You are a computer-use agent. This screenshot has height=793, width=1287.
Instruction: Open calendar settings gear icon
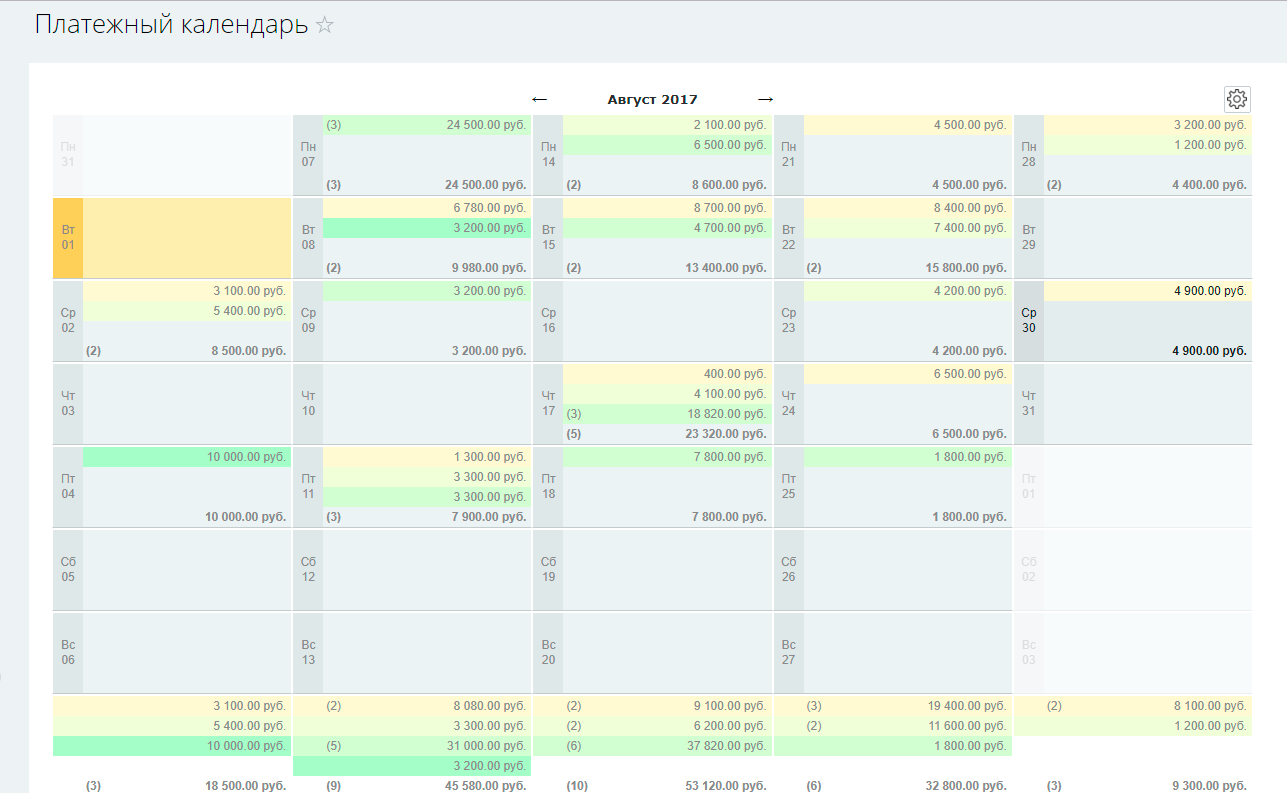[x=1237, y=99]
